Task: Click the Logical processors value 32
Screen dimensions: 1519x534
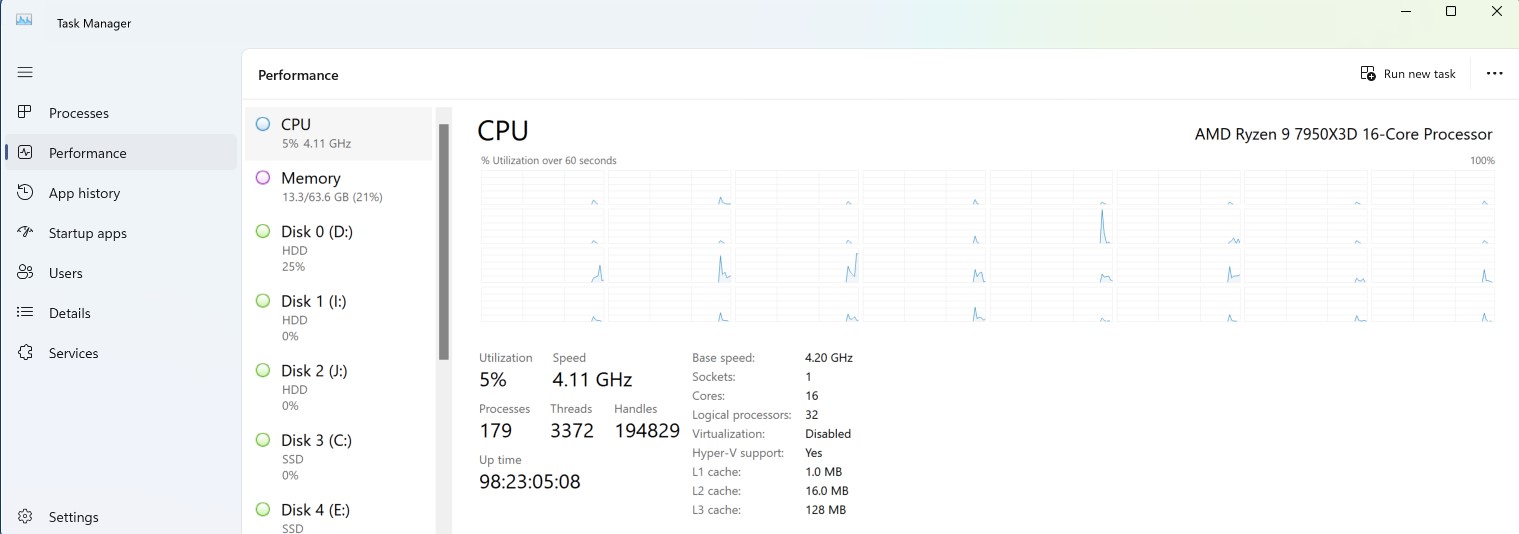Action: (812, 415)
